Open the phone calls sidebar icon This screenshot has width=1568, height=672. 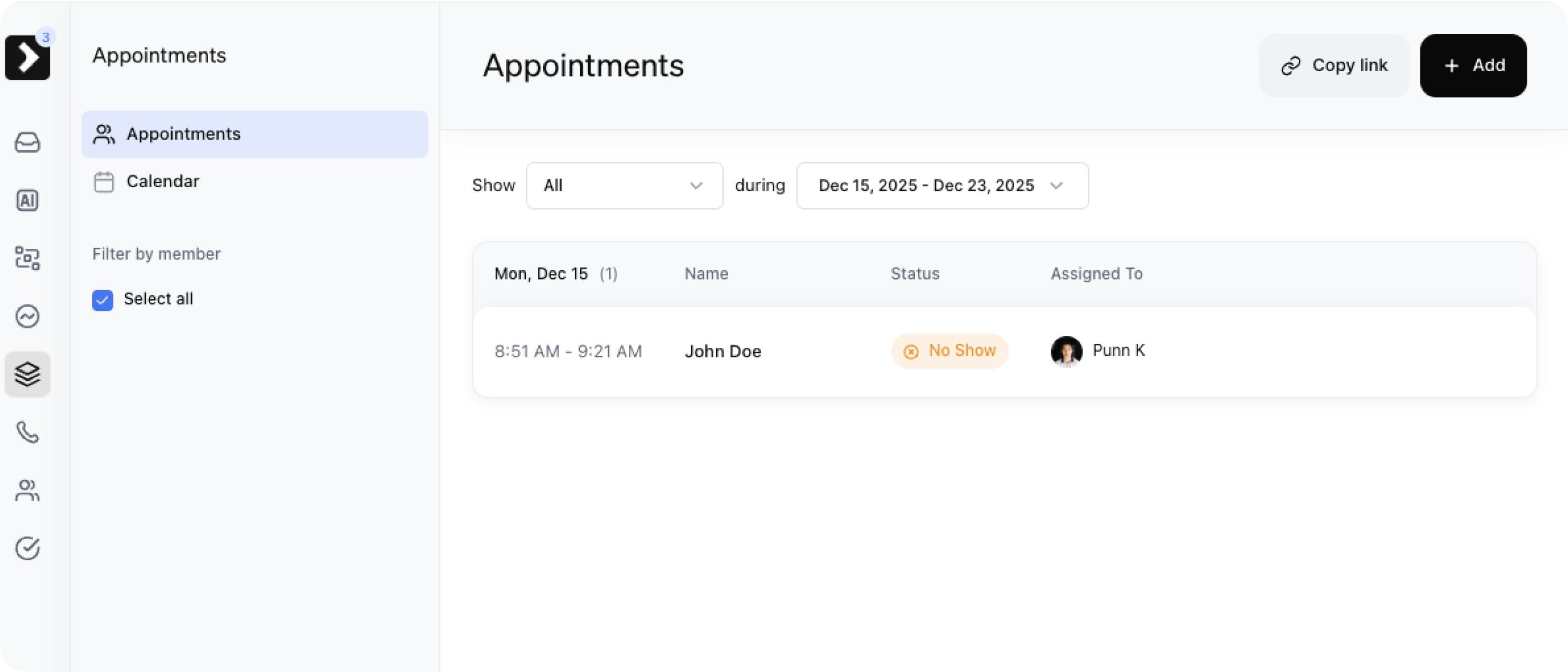click(x=27, y=432)
